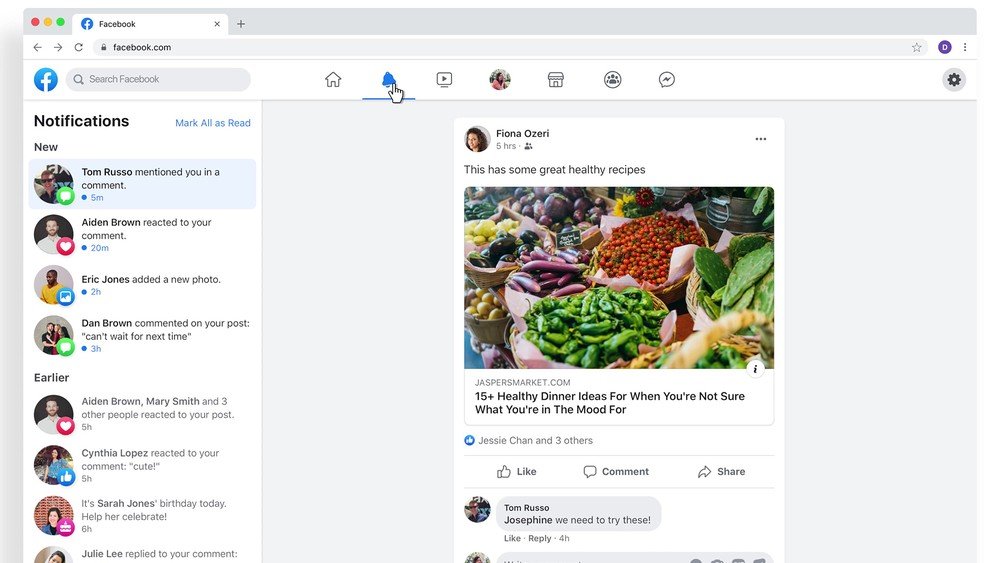Click Tom Russo's name in the comment
Viewport: 1000px width, 563px height.
click(526, 508)
